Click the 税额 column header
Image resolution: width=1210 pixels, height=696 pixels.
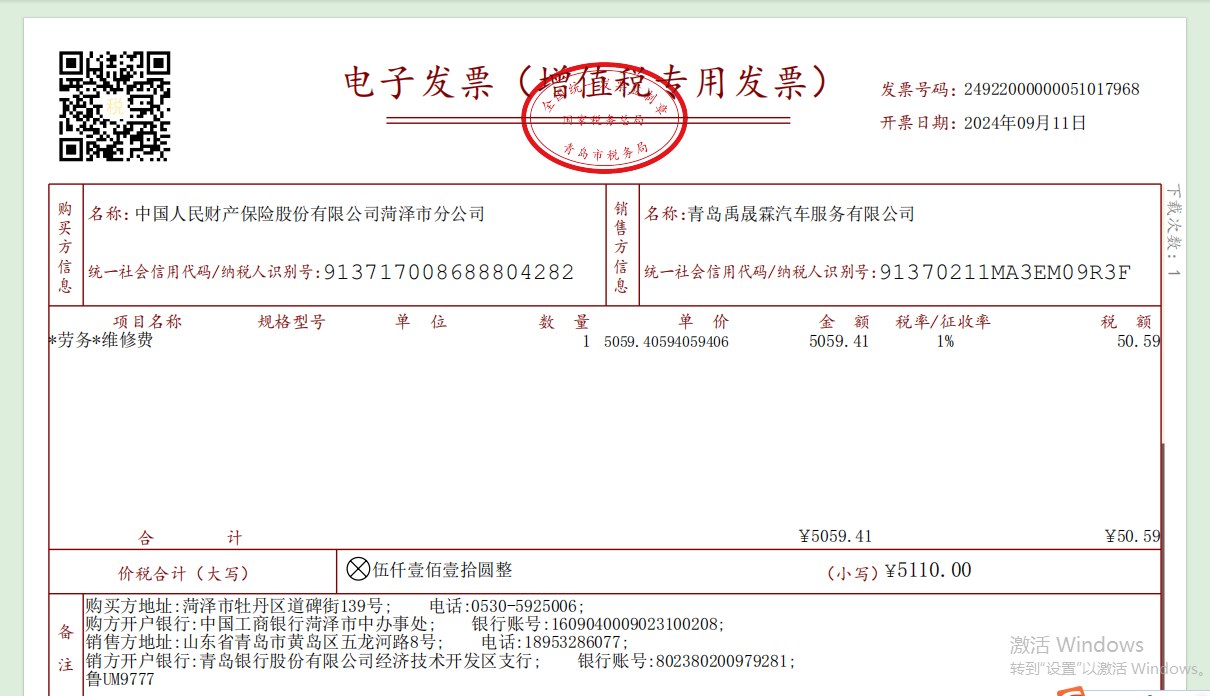click(1125, 322)
